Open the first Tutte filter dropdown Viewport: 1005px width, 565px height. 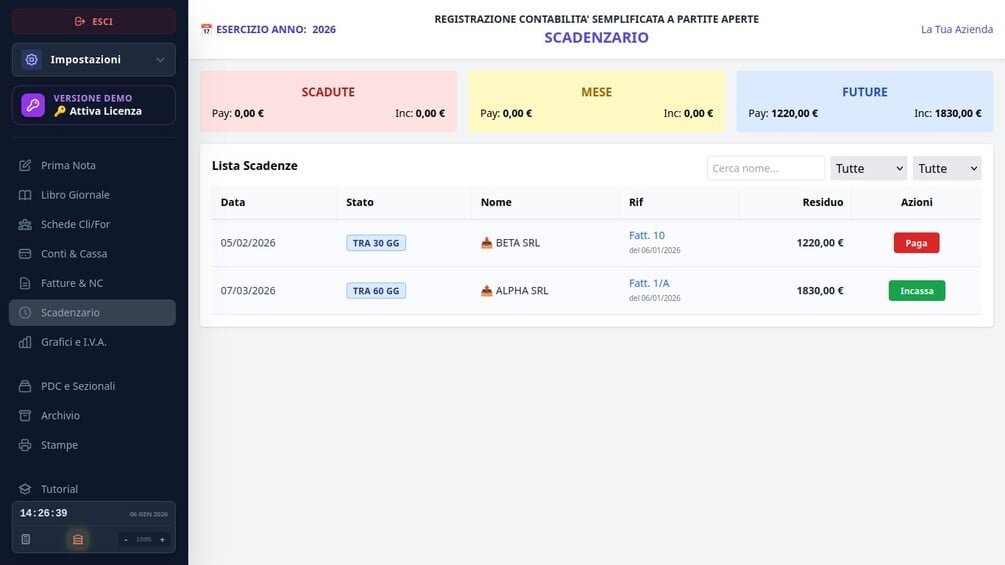[x=868, y=168]
